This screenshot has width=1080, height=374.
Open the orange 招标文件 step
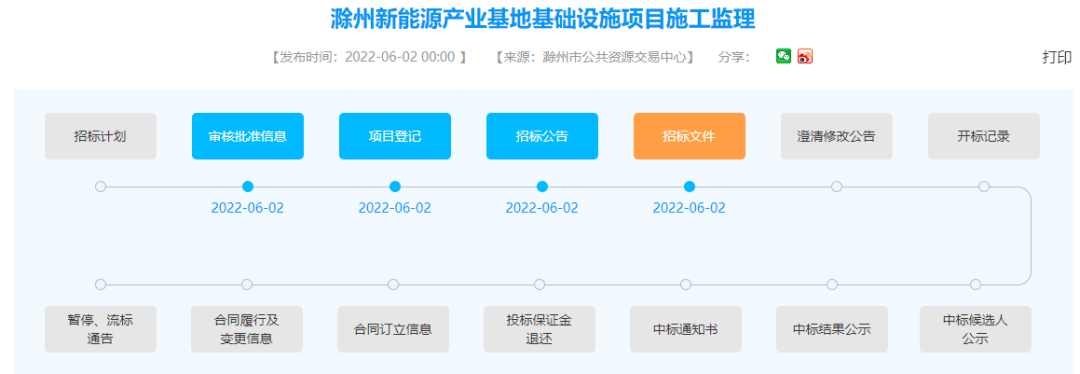689,136
